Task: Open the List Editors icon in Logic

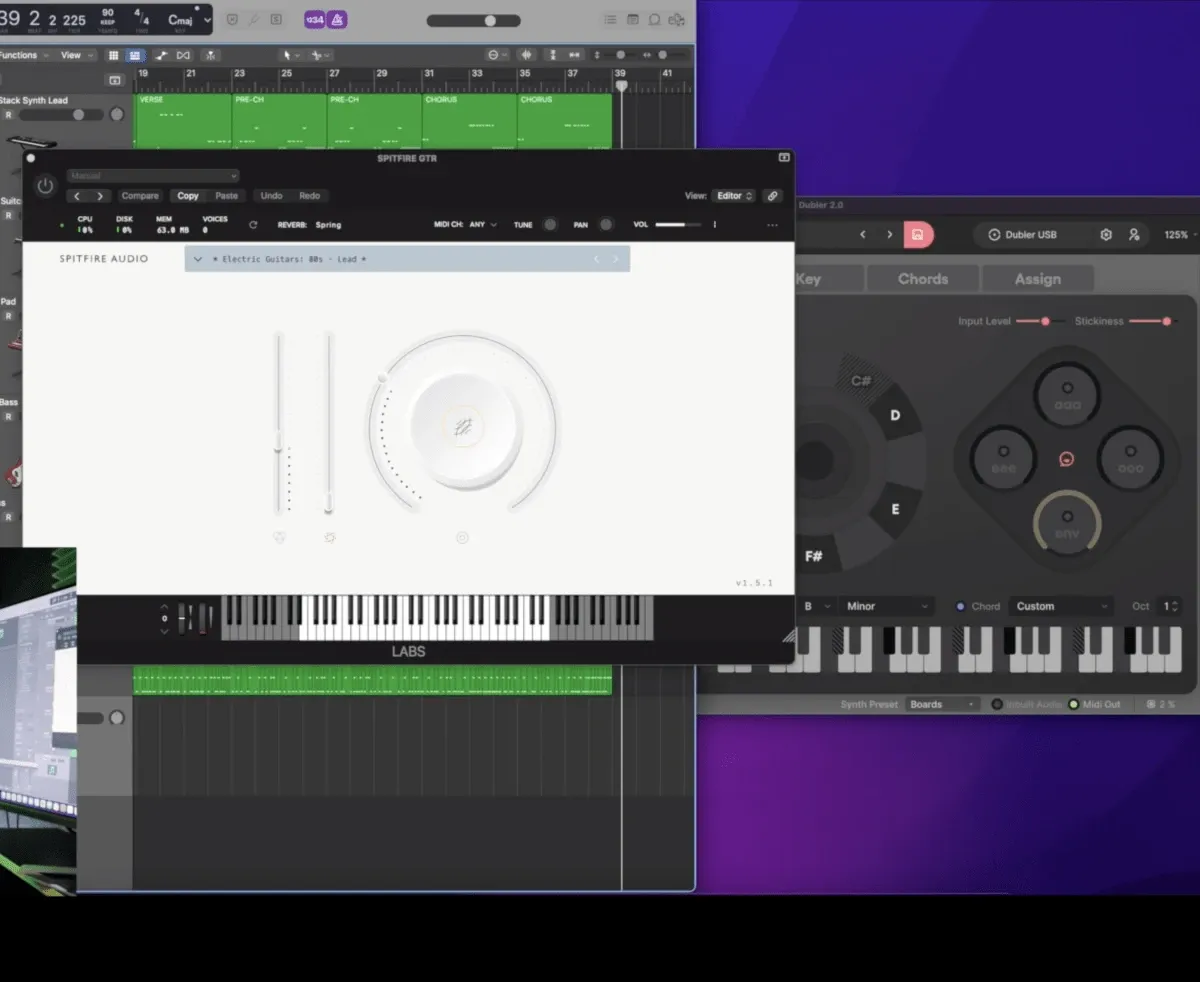Action: (x=610, y=19)
